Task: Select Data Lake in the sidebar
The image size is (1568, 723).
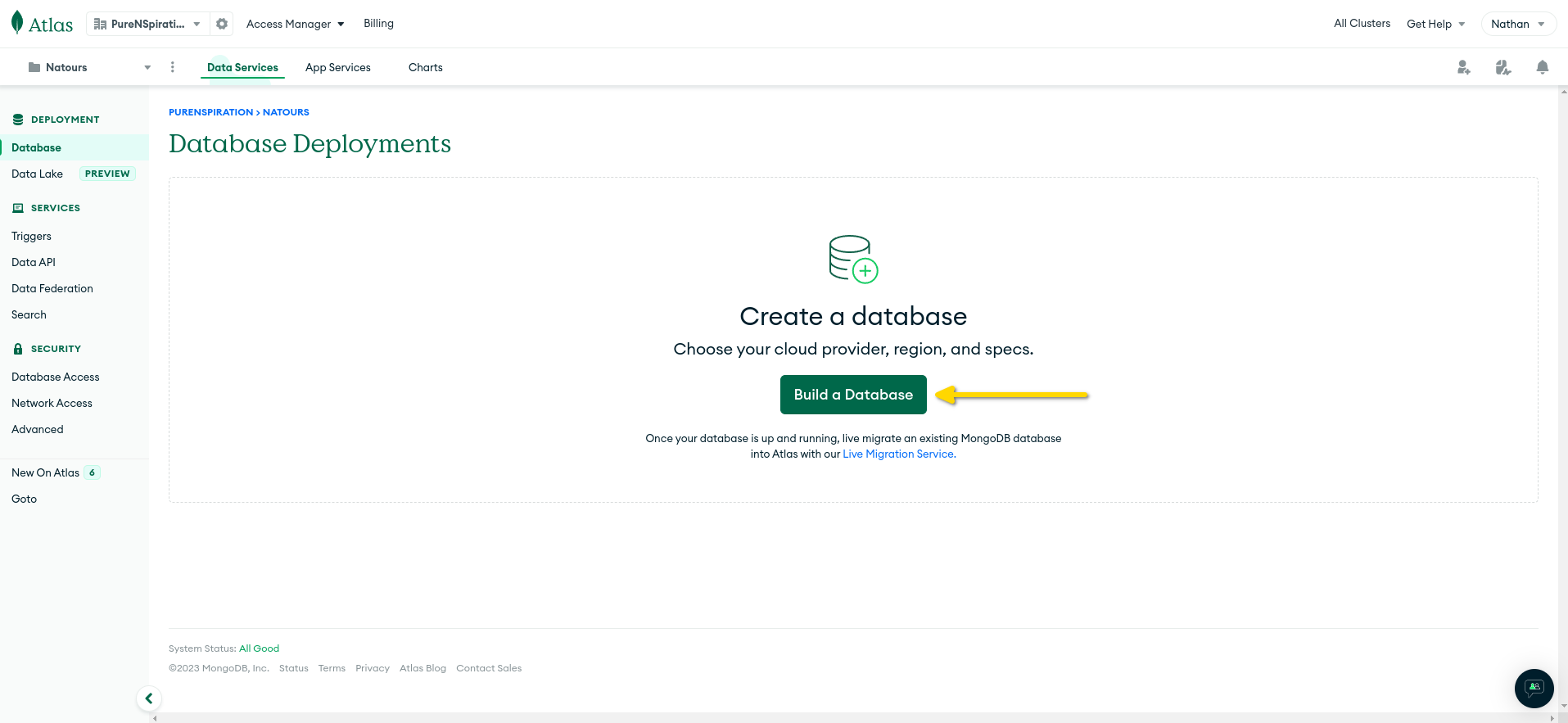Action: pyautogui.click(x=37, y=174)
